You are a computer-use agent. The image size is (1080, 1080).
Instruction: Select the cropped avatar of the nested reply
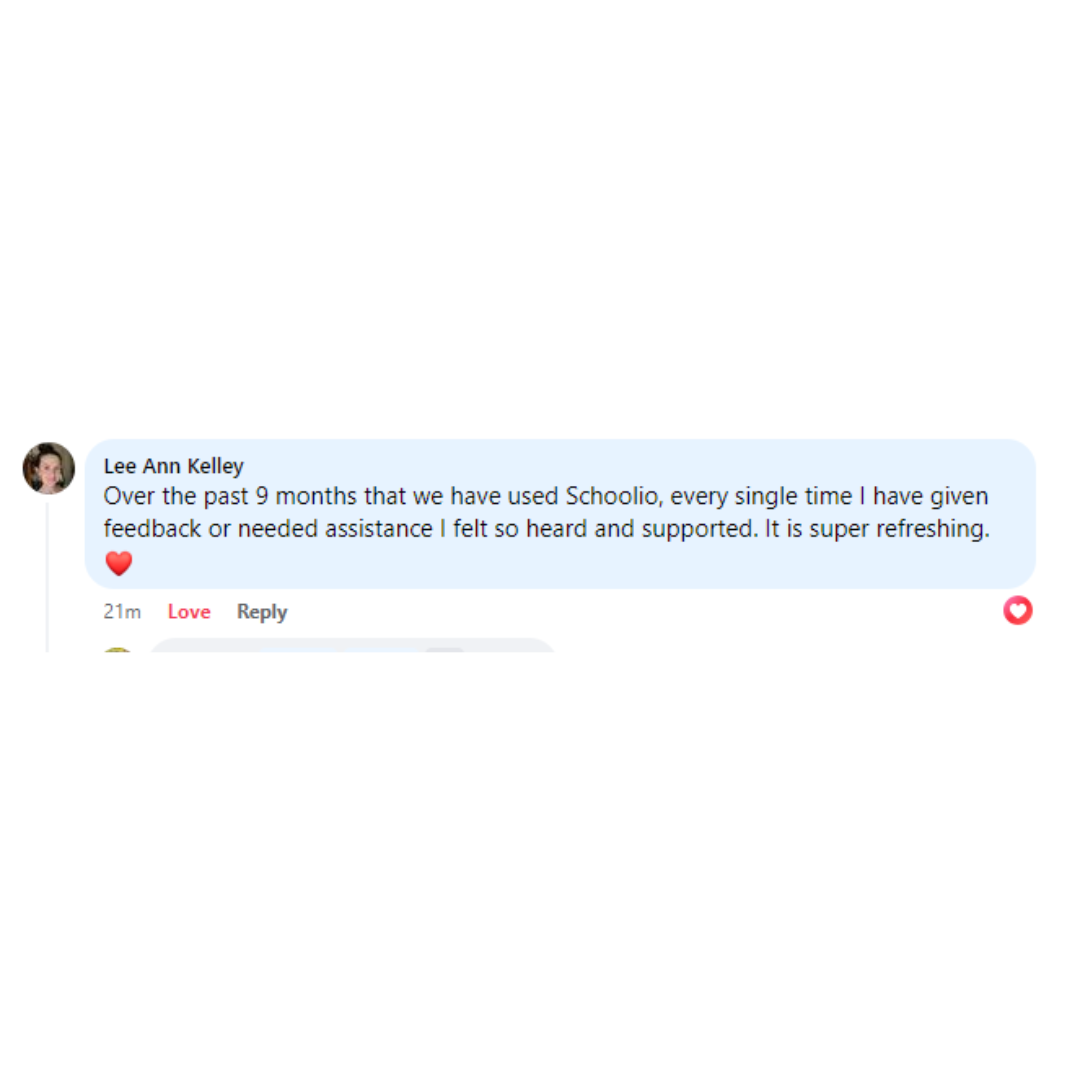(x=118, y=650)
